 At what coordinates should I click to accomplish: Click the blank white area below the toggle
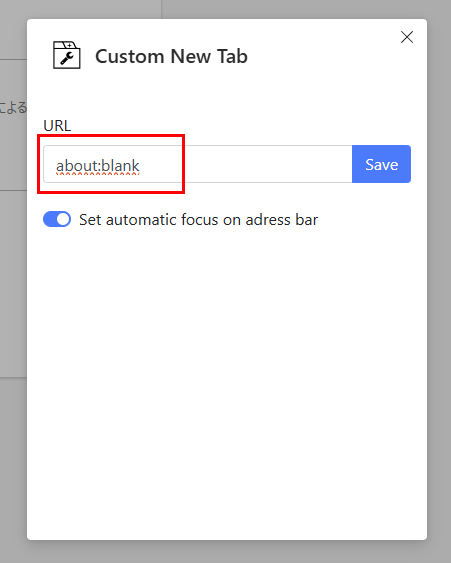tap(226, 377)
